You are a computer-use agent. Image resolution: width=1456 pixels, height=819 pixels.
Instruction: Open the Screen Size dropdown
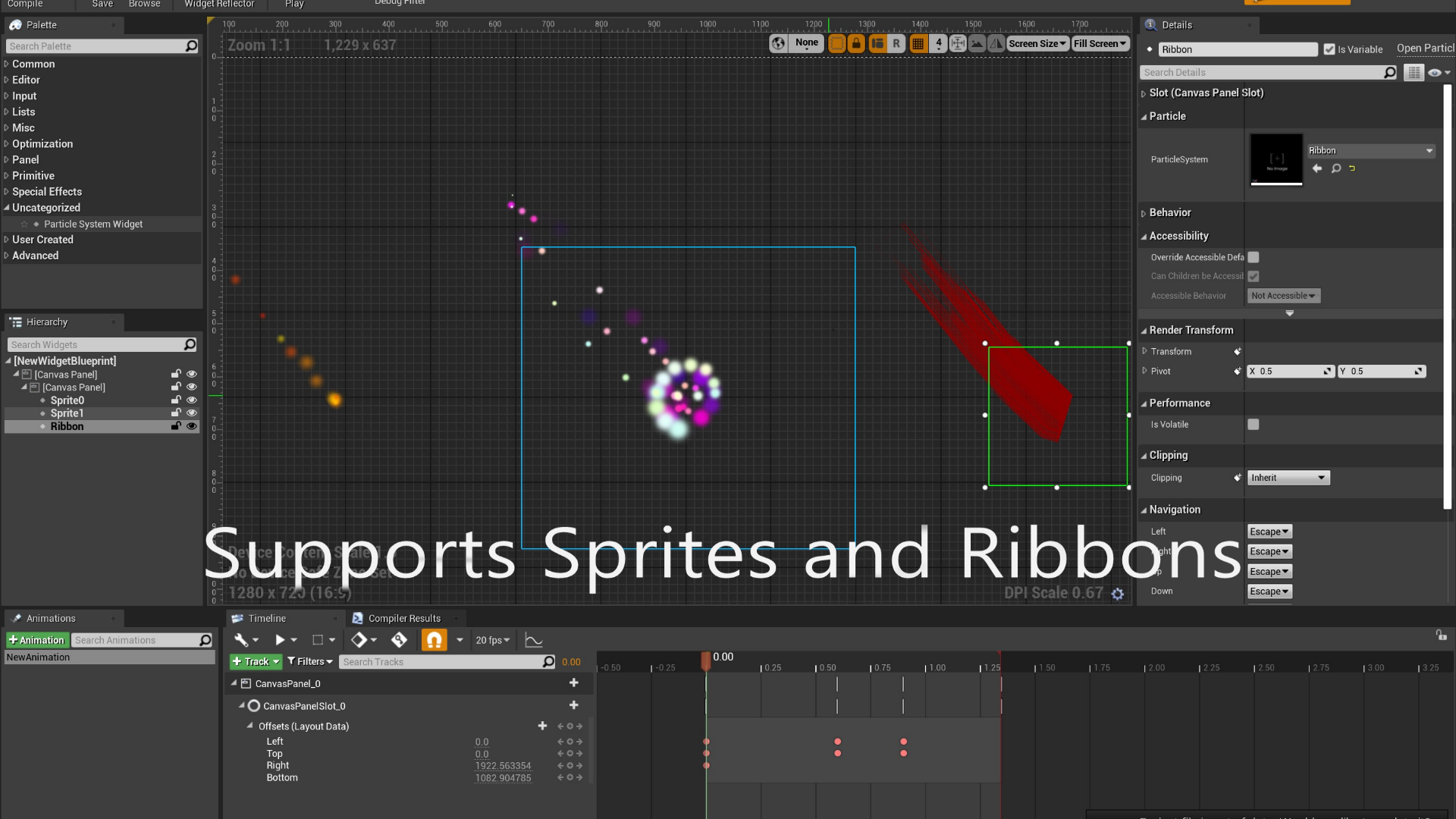(1037, 43)
